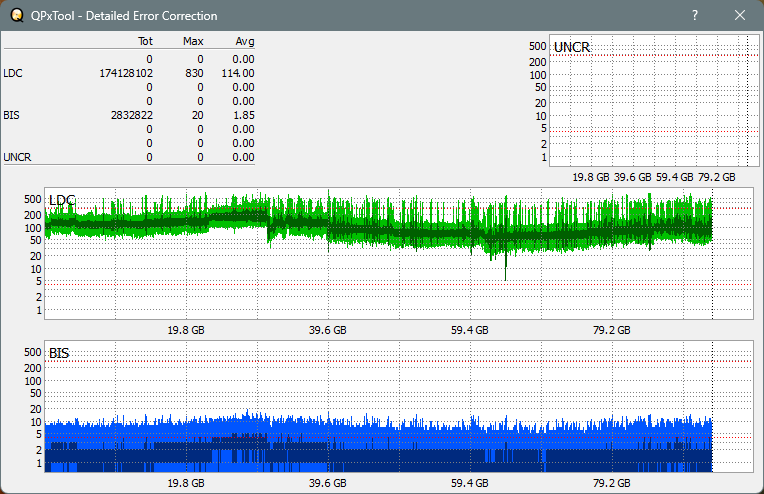The height and width of the screenshot is (494, 764).
Task: Click the UNCR row label in table
Action: click(x=17, y=157)
